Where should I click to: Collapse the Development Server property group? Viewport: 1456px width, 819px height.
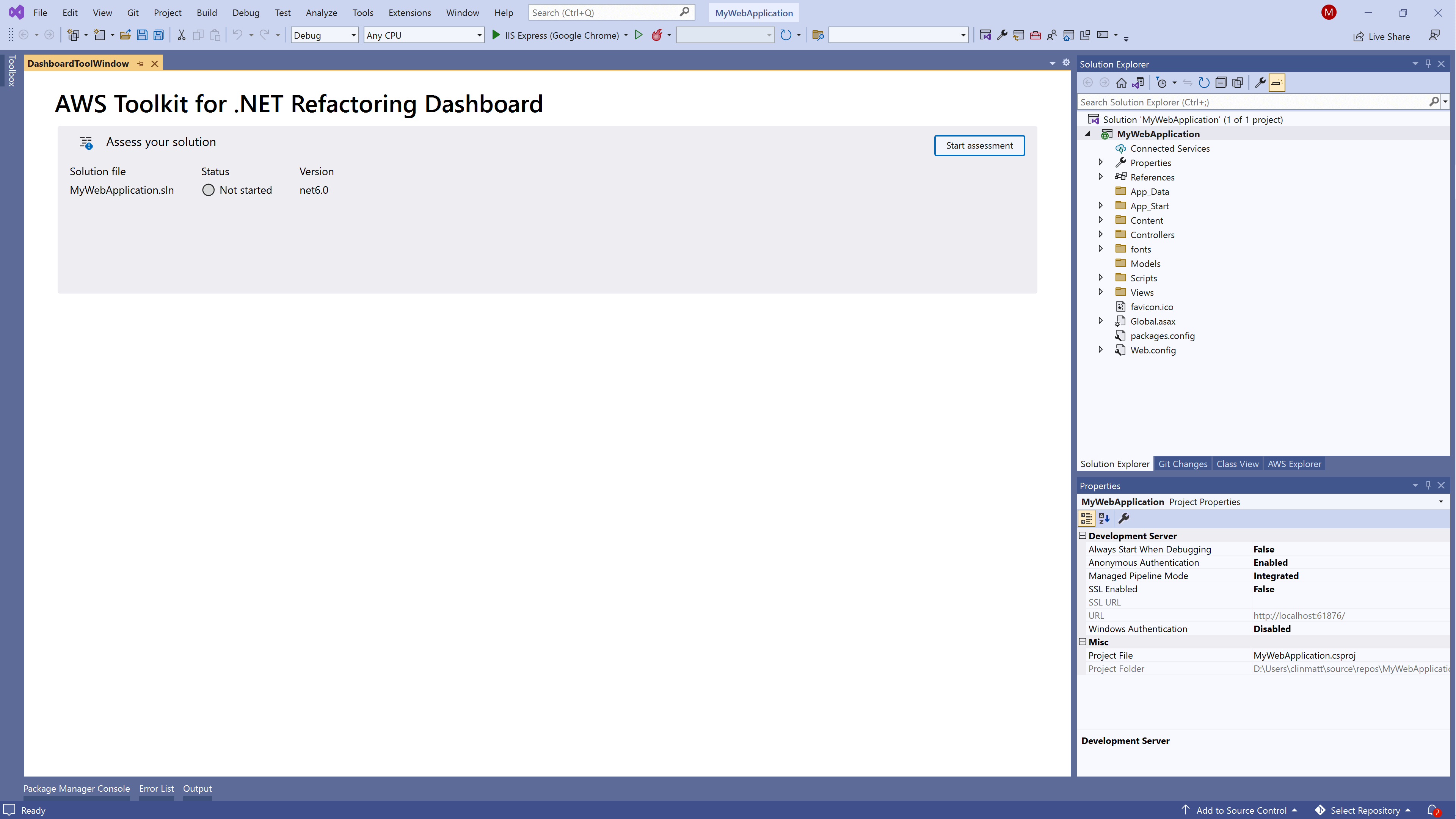pyautogui.click(x=1083, y=536)
